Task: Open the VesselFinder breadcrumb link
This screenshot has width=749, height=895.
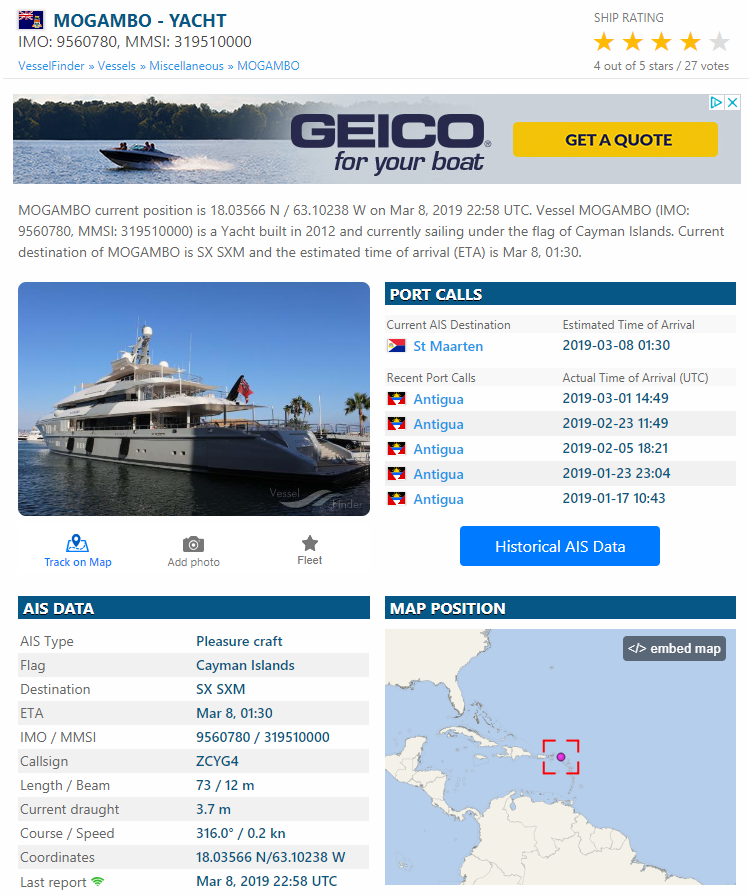Action: pyautogui.click(x=51, y=66)
